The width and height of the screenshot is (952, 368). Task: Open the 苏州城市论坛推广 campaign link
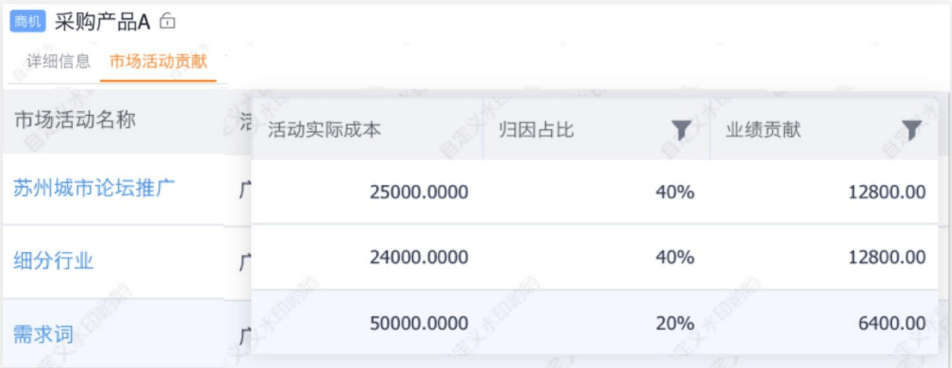(94, 188)
